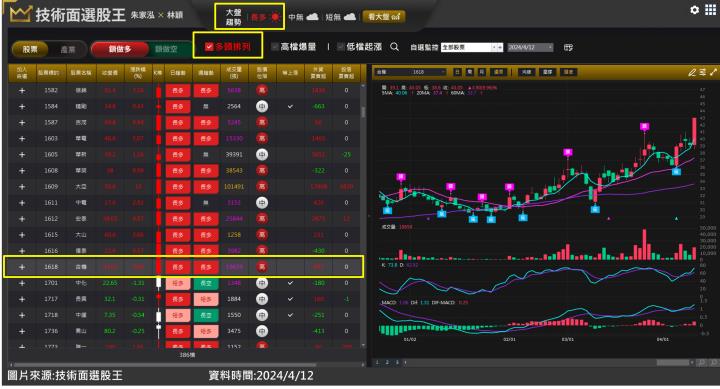
Task: Click cloud icon beside 短無
Action: 349,17
